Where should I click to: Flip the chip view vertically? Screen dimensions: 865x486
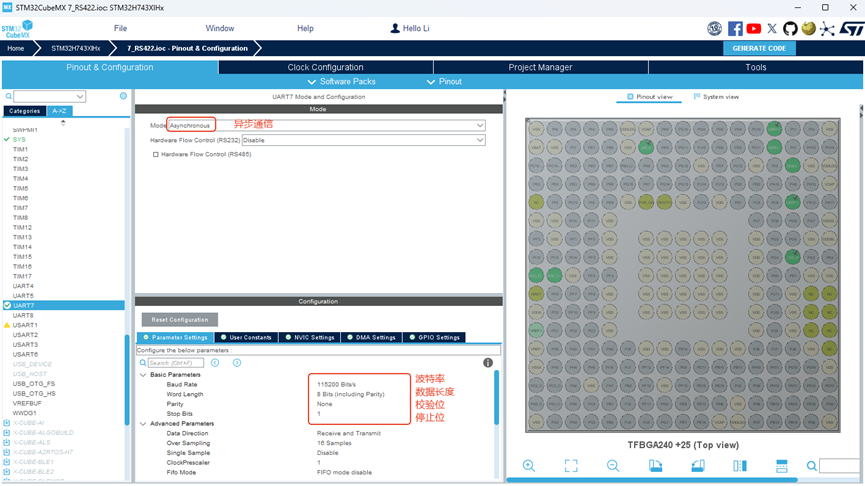click(x=782, y=466)
